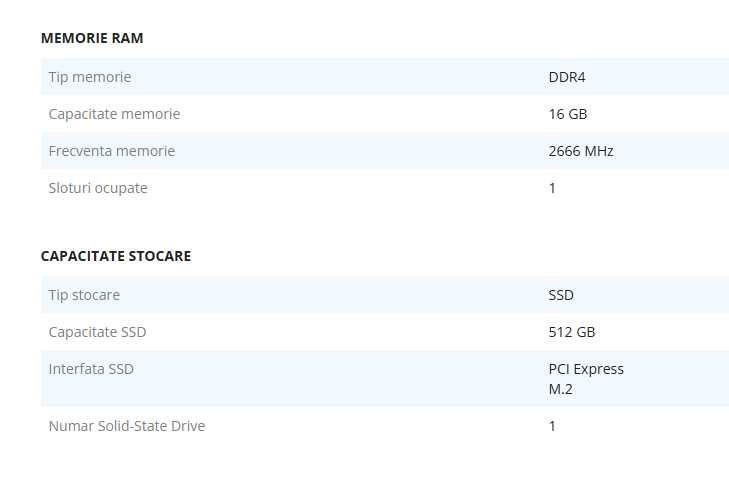Click the CAPACITATE STOCARE section heading
Image resolution: width=729 pixels, height=477 pixels.
click(116, 256)
